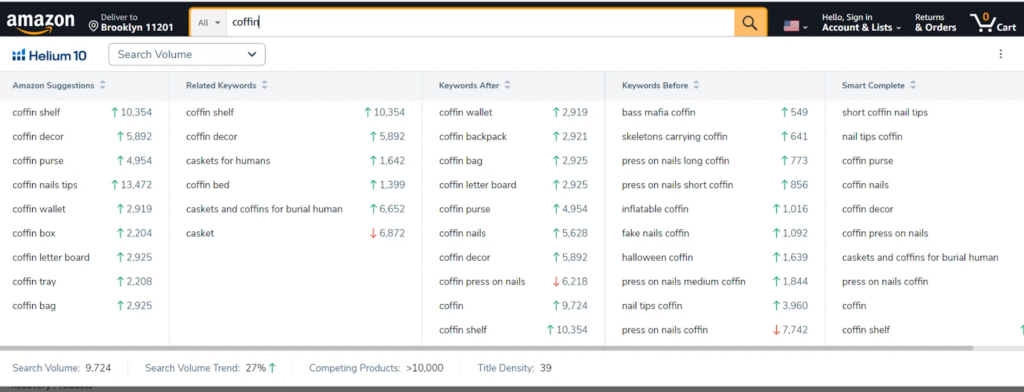
Task: Click the Amazon logo
Action: pos(40,22)
